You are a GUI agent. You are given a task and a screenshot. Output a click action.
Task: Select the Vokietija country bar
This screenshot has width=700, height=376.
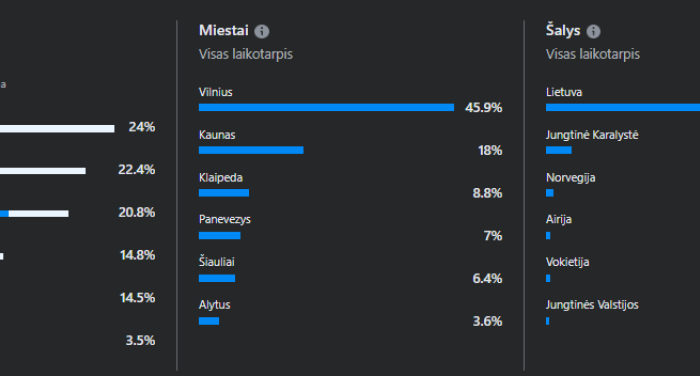click(x=548, y=278)
